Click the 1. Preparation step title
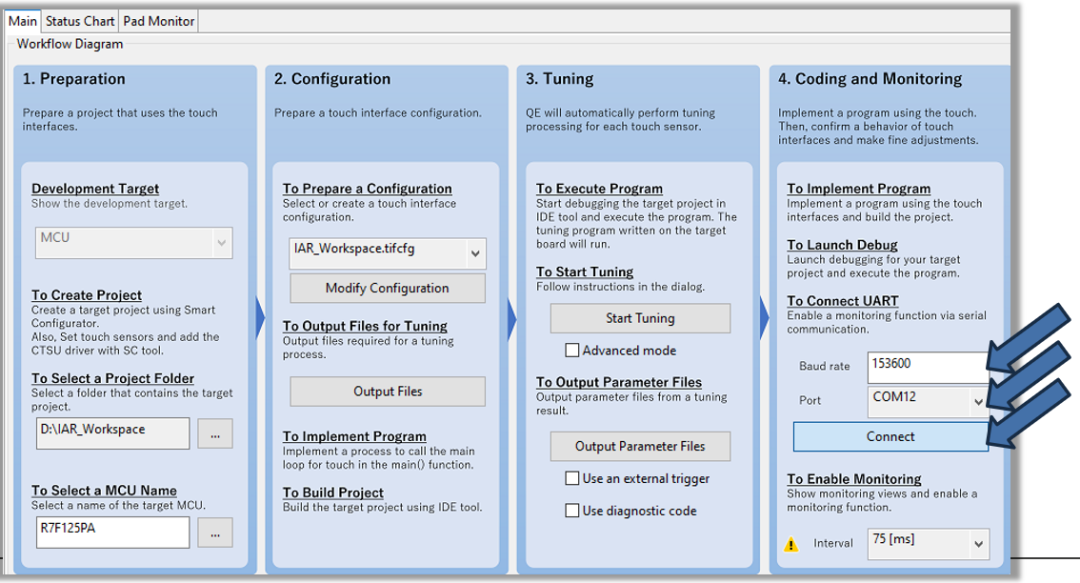This screenshot has width=1080, height=583. (74, 79)
